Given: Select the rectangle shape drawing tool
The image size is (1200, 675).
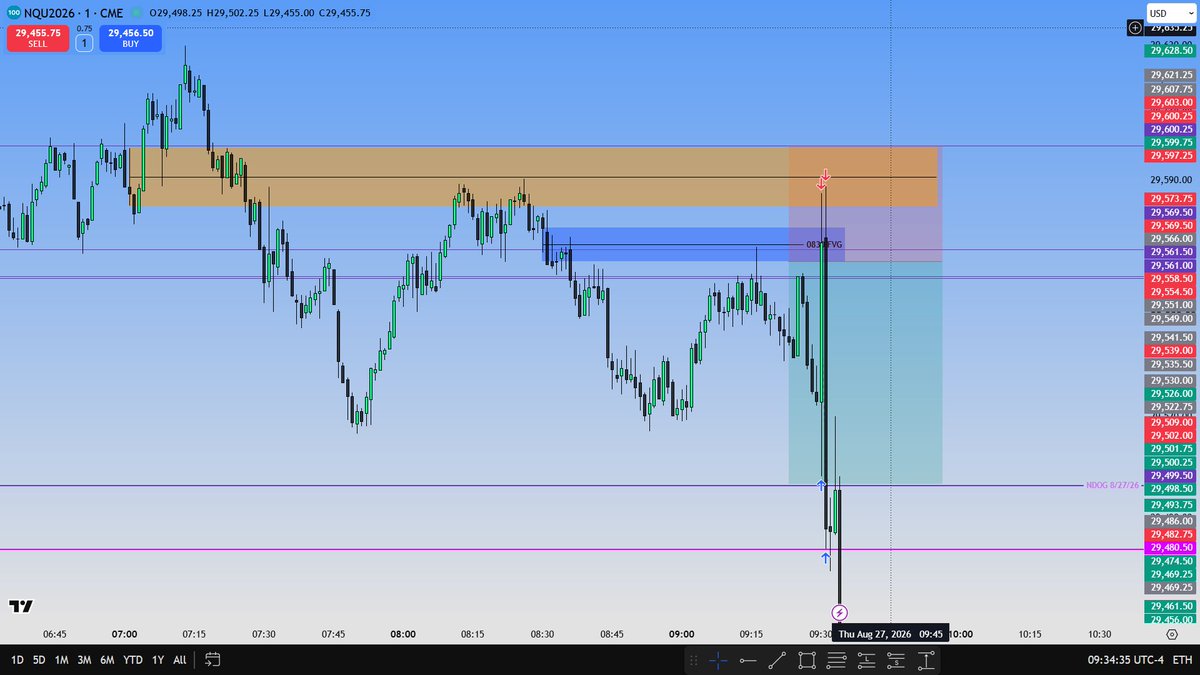Looking at the screenshot, I should [x=807, y=660].
